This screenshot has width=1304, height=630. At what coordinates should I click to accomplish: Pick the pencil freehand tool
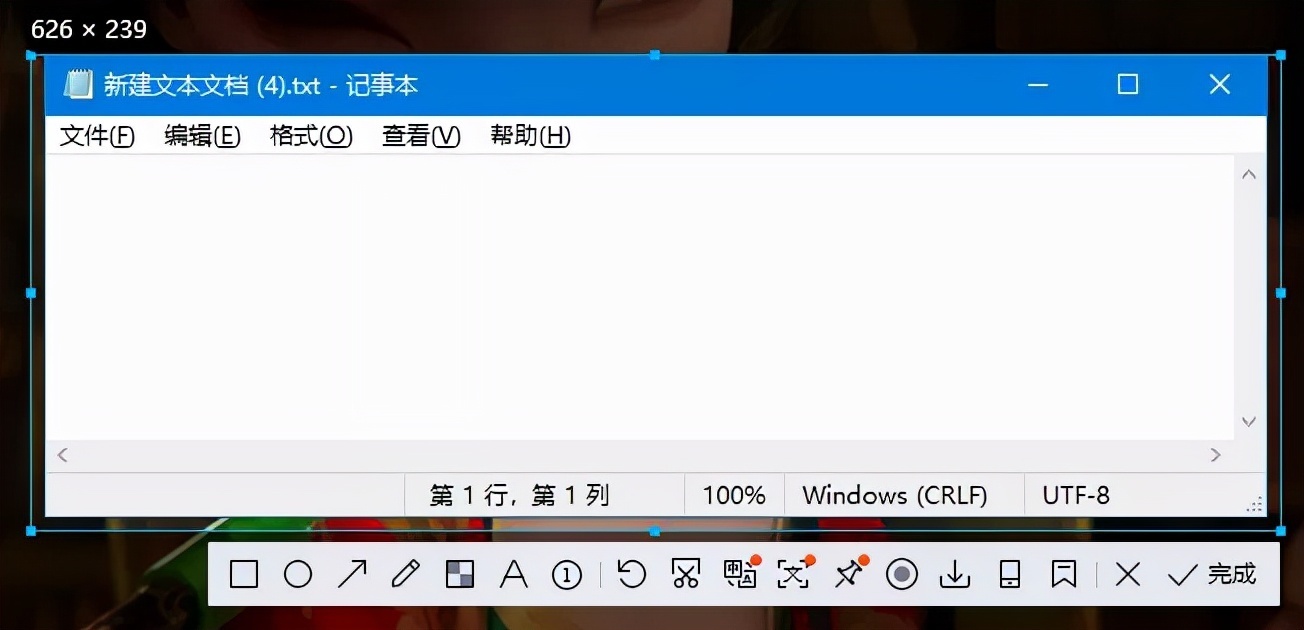[x=406, y=574]
